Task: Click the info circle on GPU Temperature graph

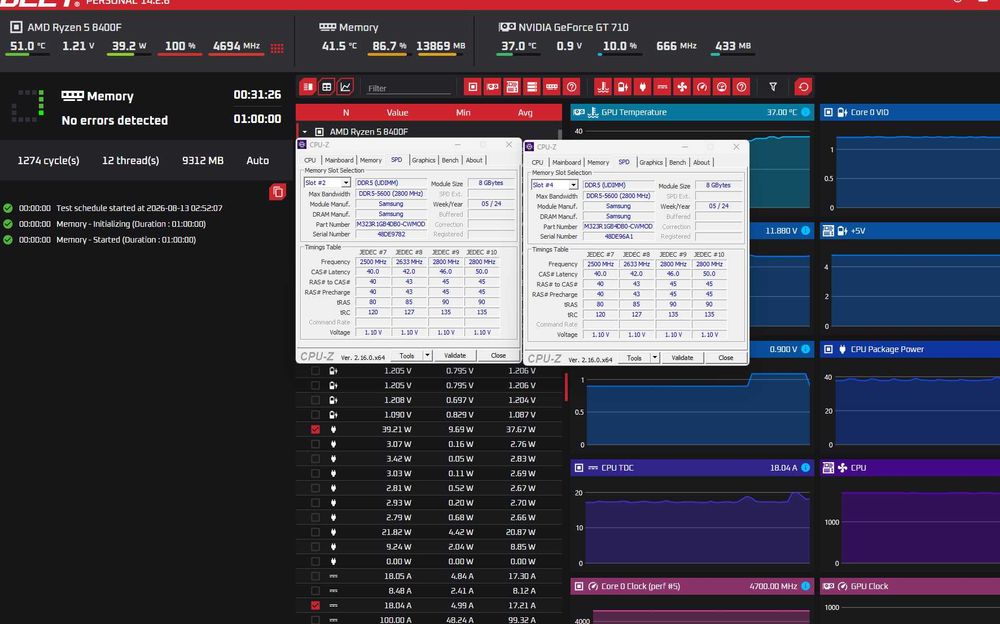Action: pos(805,112)
